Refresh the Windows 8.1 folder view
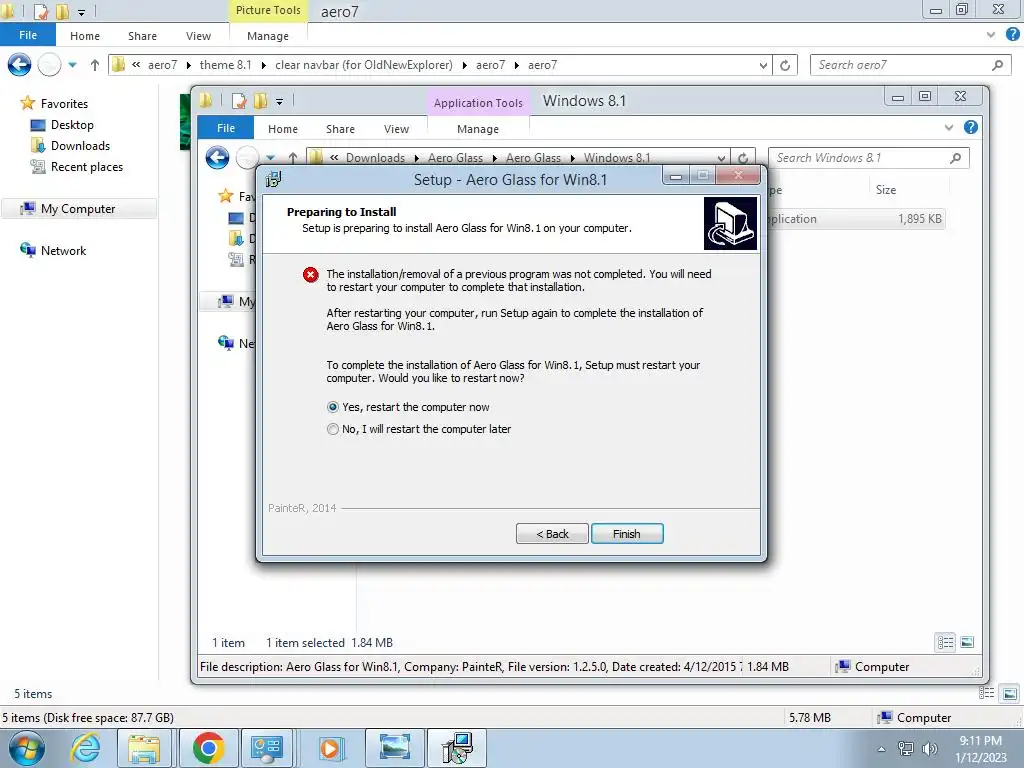The width and height of the screenshot is (1024, 768). pyautogui.click(x=743, y=158)
